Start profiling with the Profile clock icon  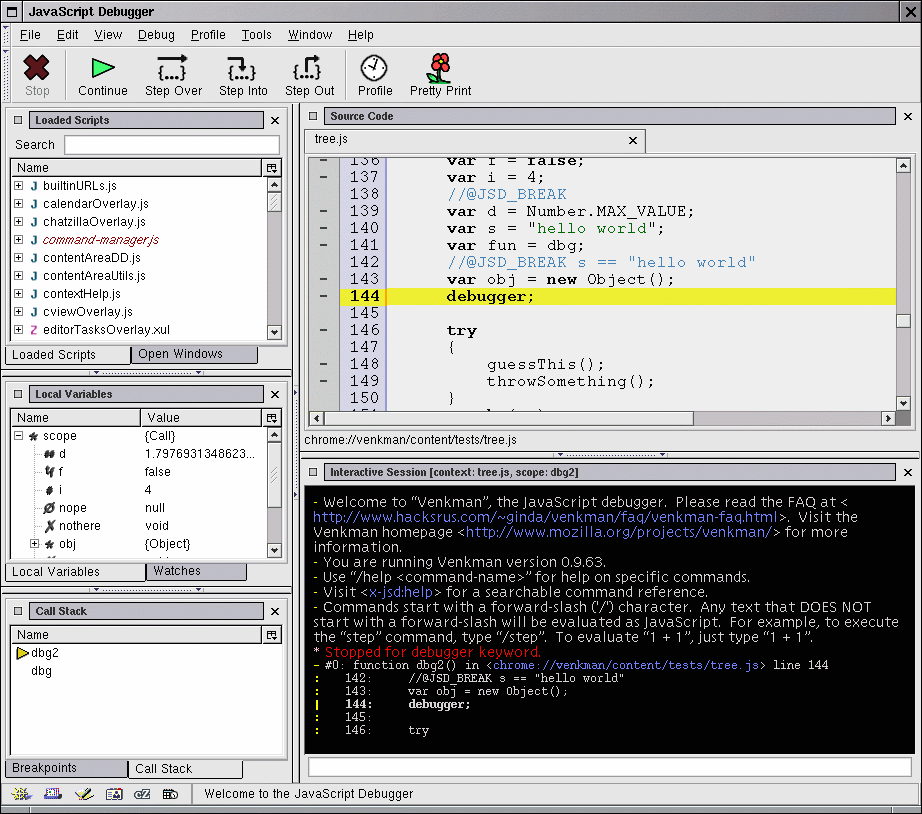tap(374, 68)
